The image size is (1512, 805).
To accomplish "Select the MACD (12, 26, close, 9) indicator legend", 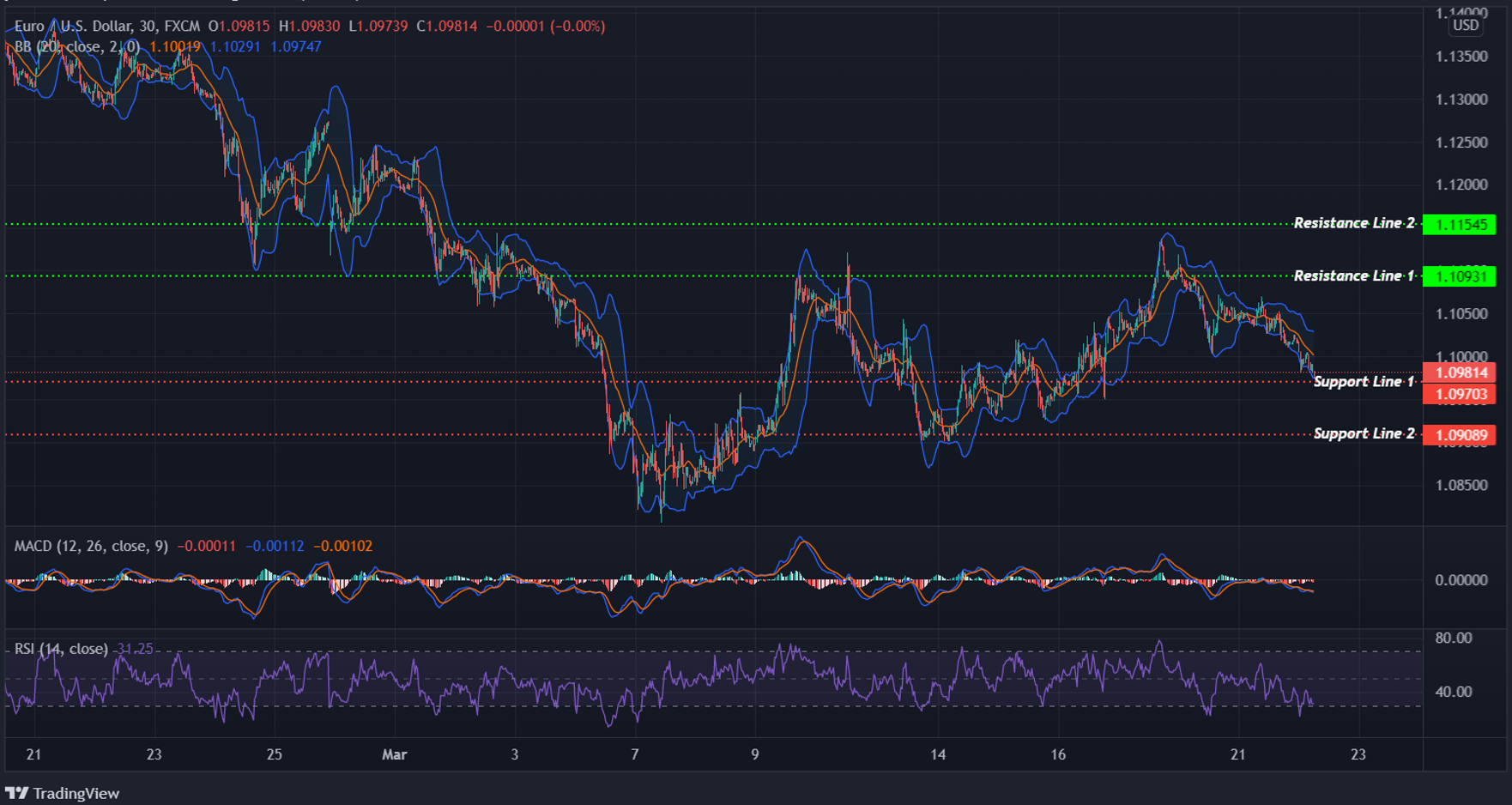I will [x=90, y=545].
